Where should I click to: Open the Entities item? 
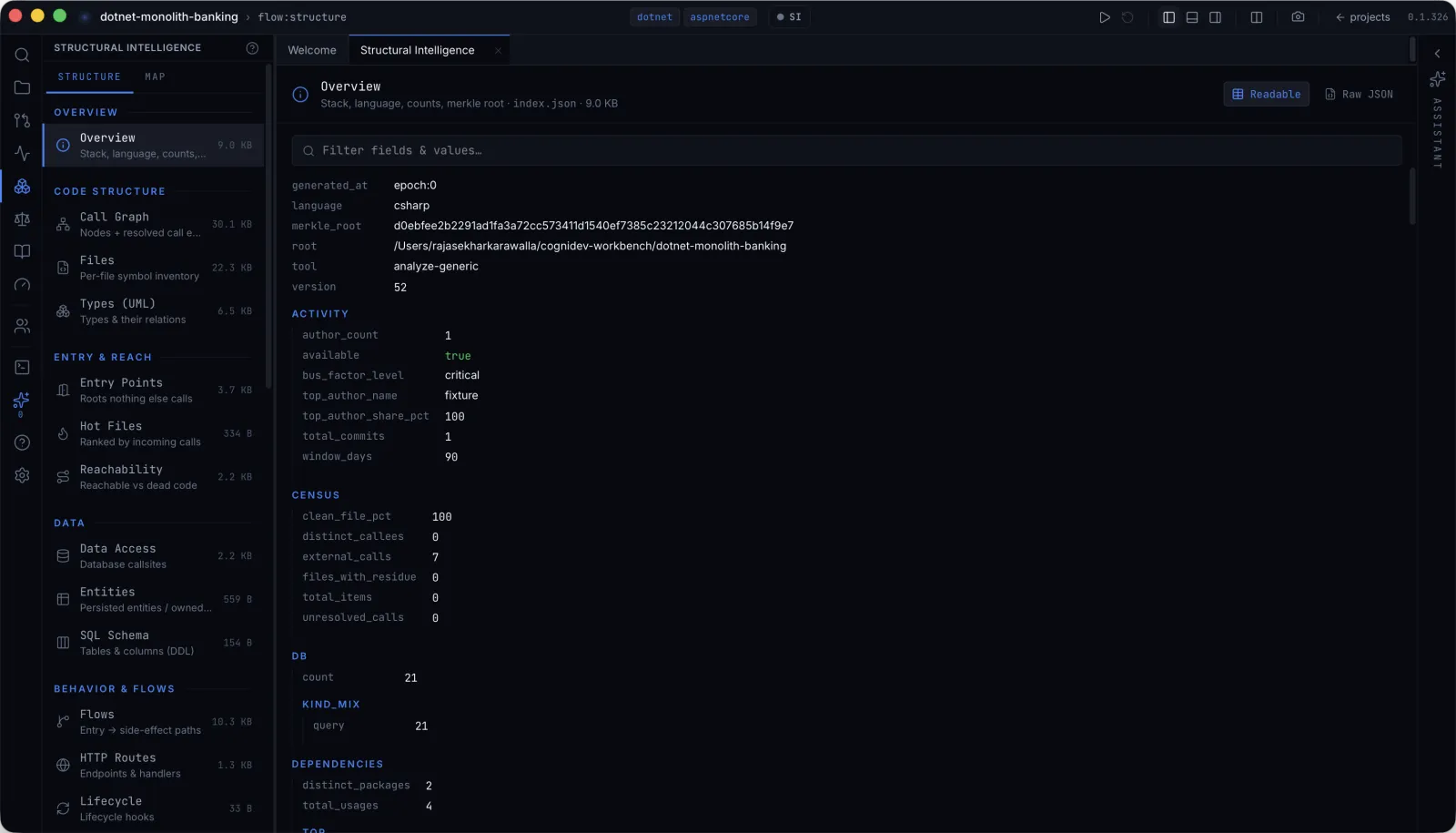pyautogui.click(x=153, y=600)
